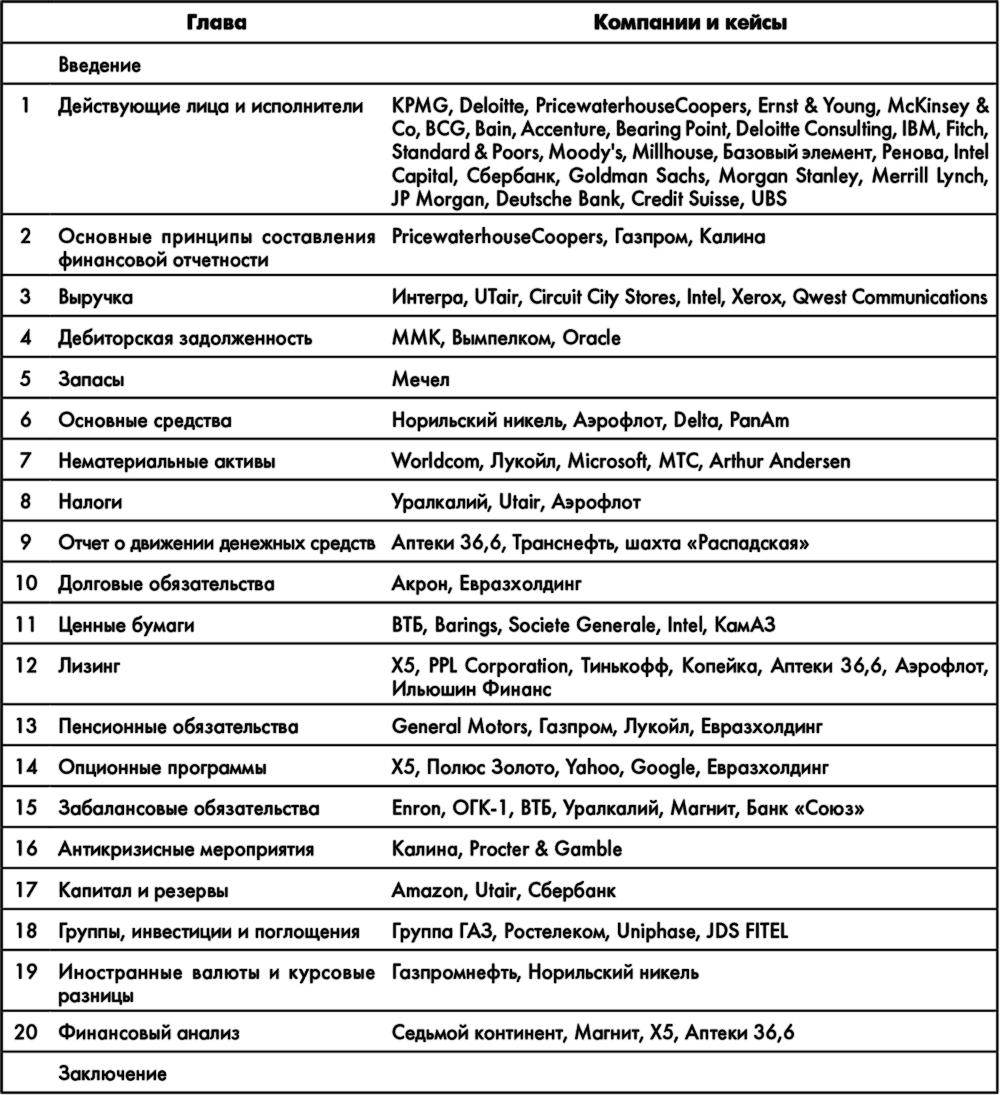Viewport: 1000px width, 1095px height.
Task: Click chapter title "Дебиторская задолженность"
Action: pos(185,339)
